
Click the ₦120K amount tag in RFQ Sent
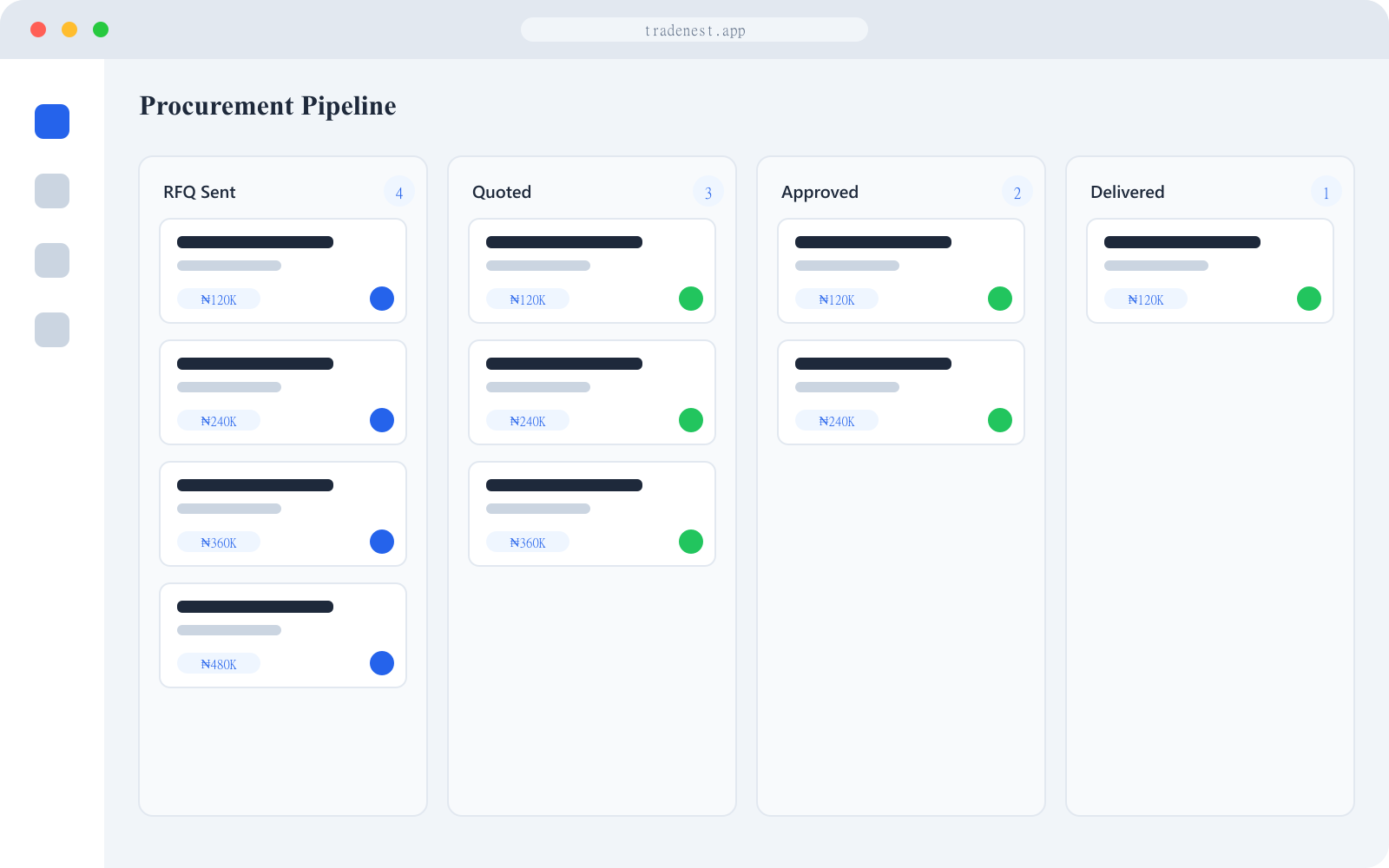tap(219, 299)
